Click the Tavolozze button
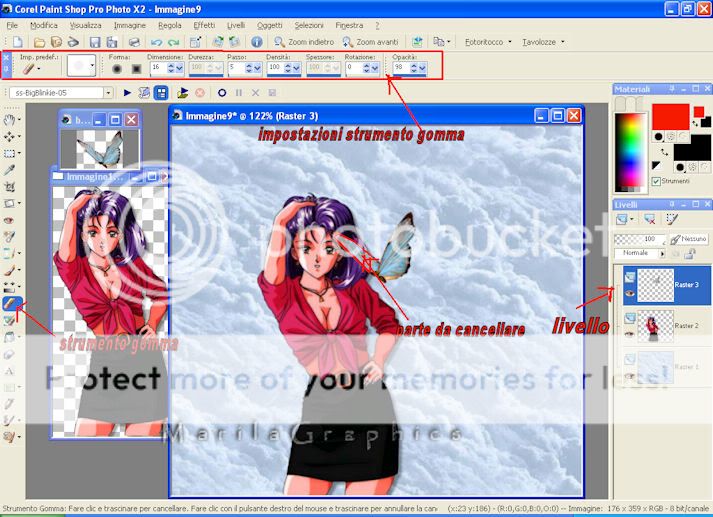This screenshot has height=517, width=713. tap(543, 42)
